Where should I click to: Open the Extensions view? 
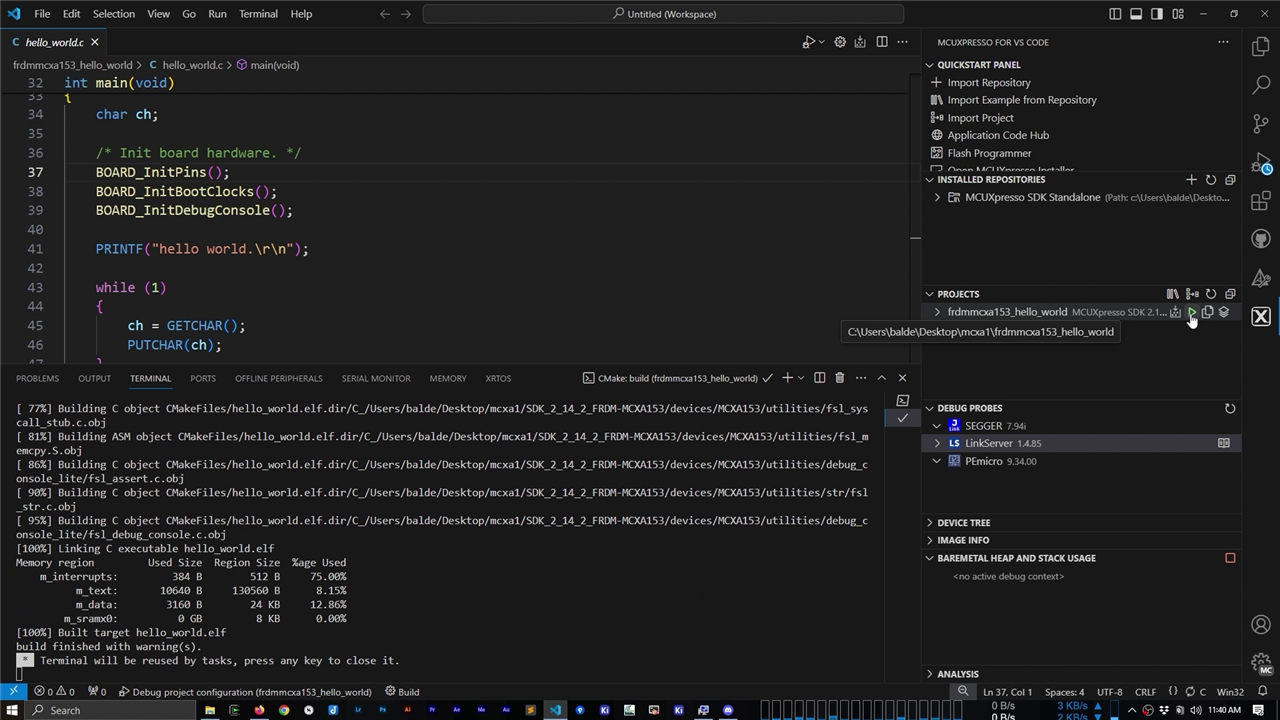click(x=1260, y=201)
